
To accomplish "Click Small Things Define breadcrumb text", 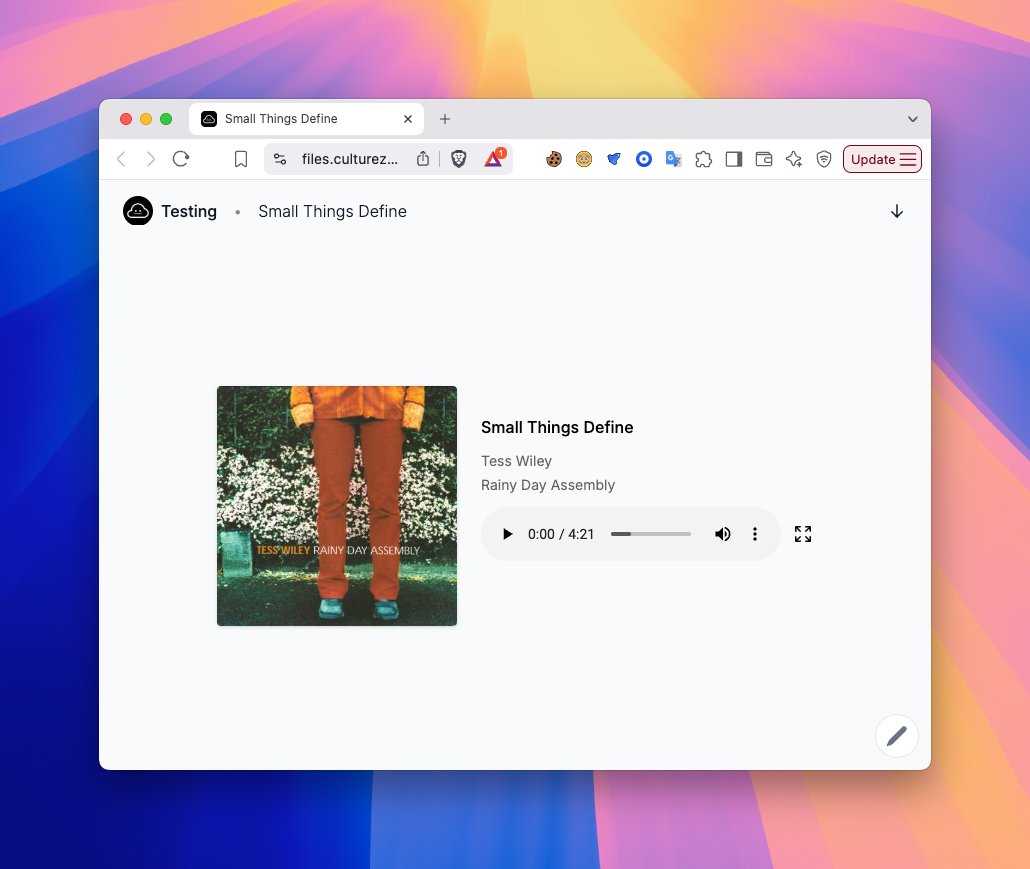I will 332,212.
